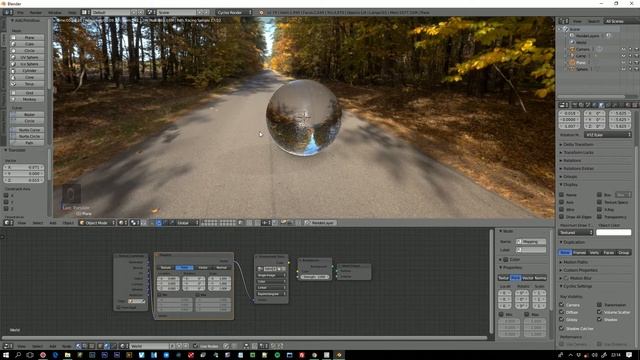Expand the Motion Paths panel
This screenshot has height=360, width=640.
click(x=576, y=262)
